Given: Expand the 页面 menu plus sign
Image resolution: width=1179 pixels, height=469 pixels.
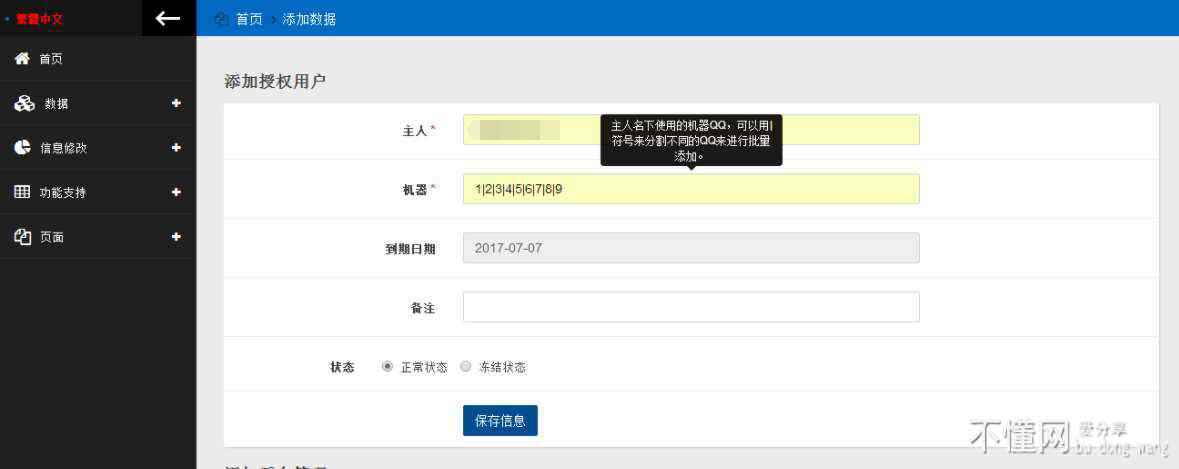Looking at the screenshot, I should pos(176,236).
